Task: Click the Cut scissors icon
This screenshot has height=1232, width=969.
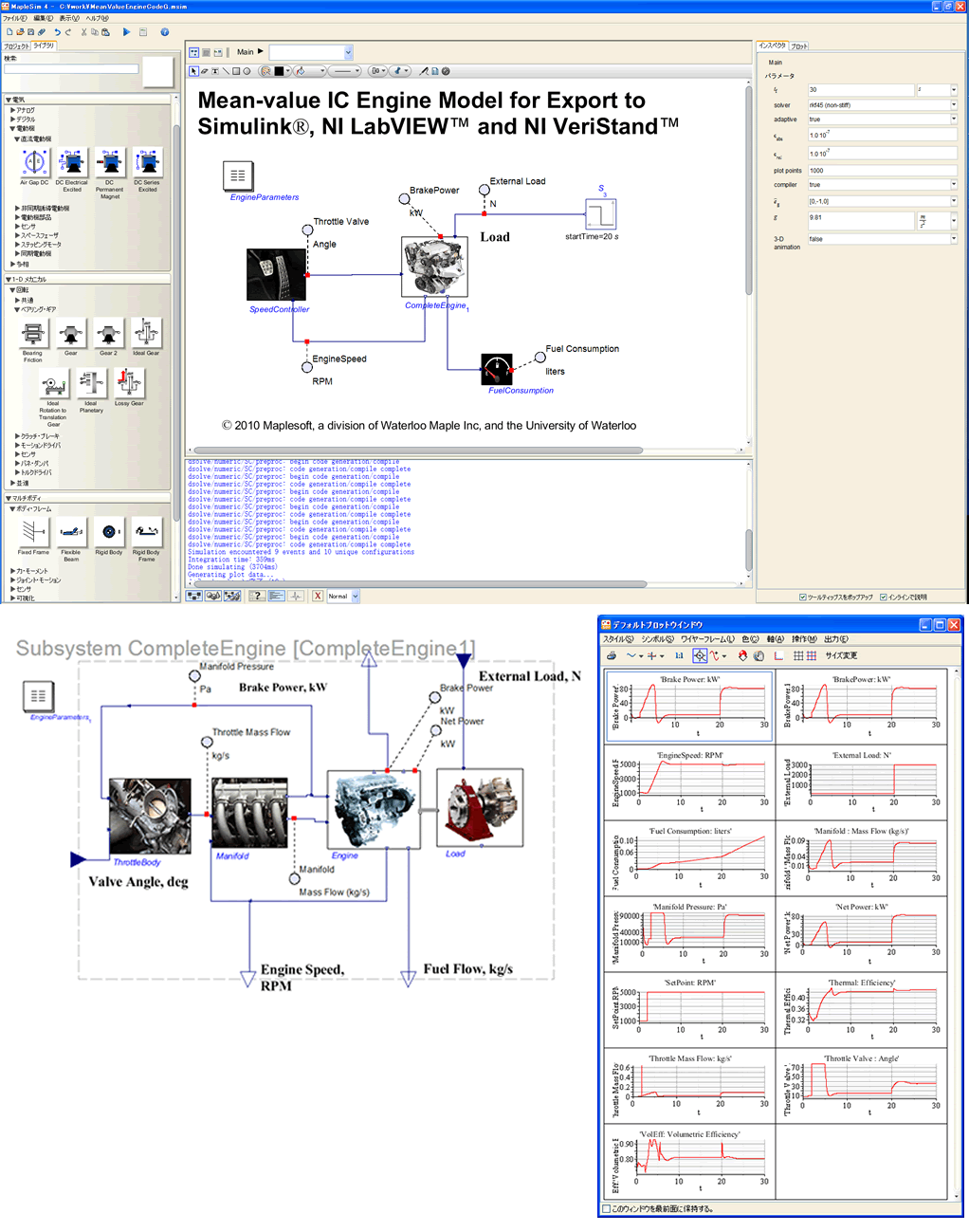Action: [83, 32]
